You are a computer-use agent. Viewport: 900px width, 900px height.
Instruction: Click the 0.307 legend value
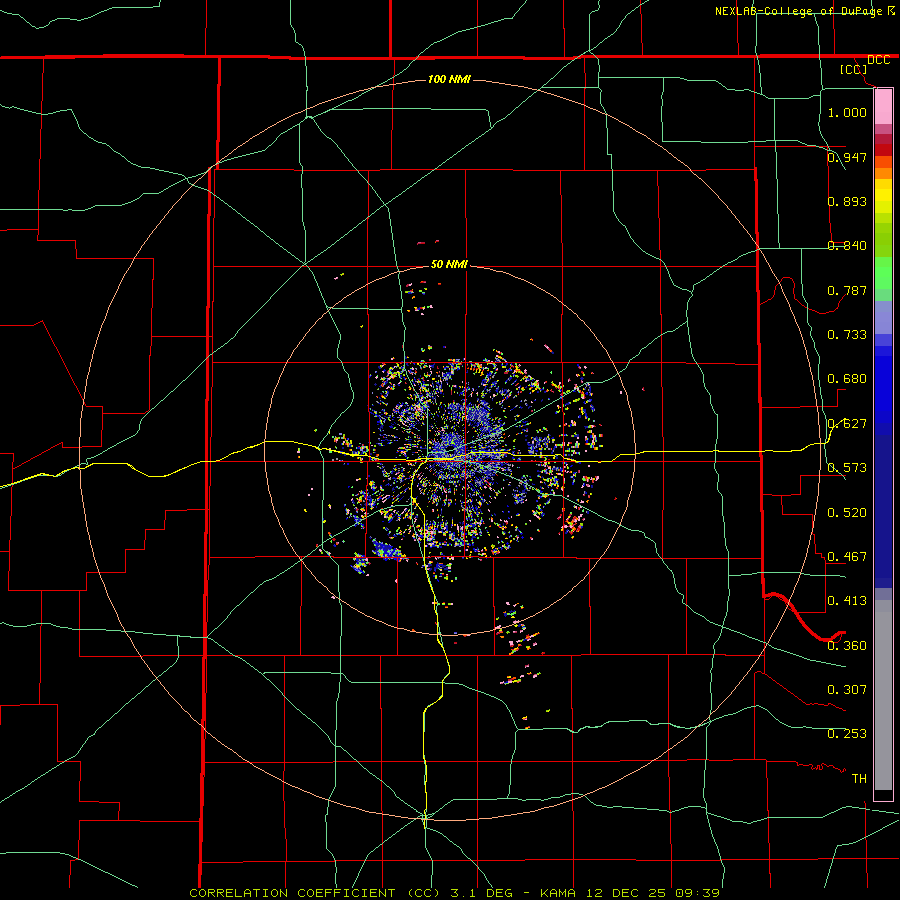point(847,690)
